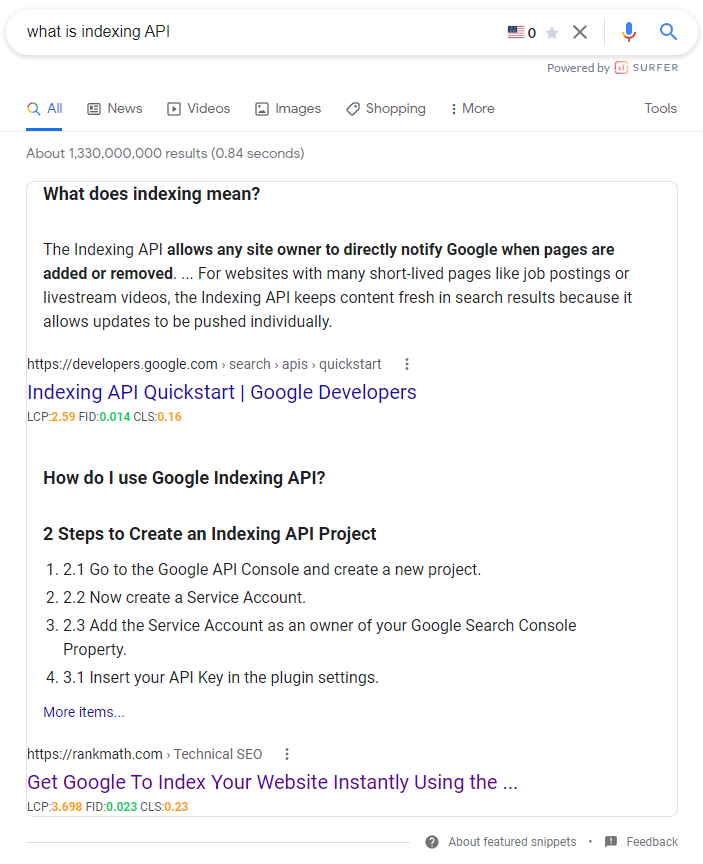
Task: Switch to the News tab
Action: 115,109
